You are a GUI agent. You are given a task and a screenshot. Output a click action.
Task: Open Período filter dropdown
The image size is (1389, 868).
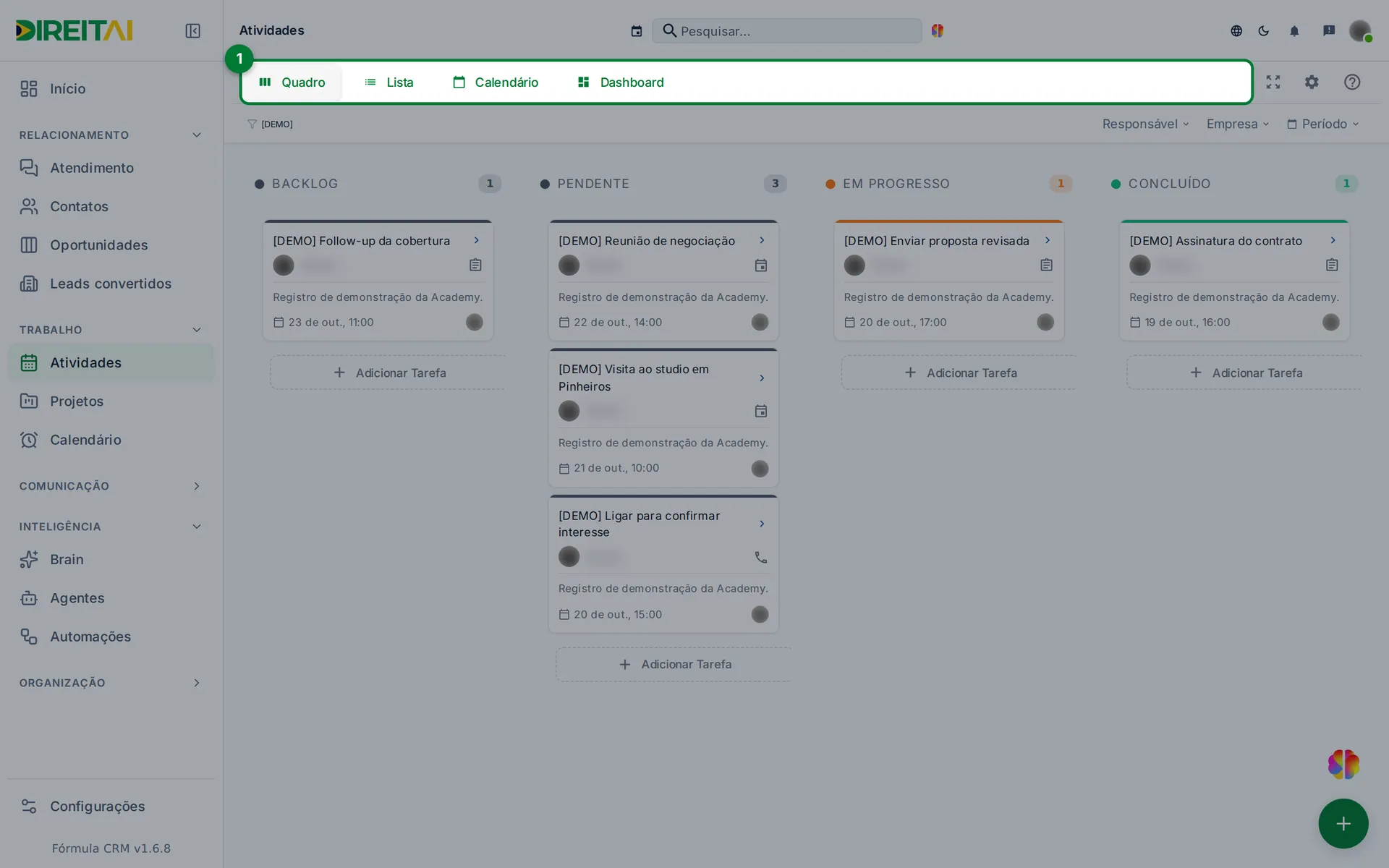[1323, 124]
